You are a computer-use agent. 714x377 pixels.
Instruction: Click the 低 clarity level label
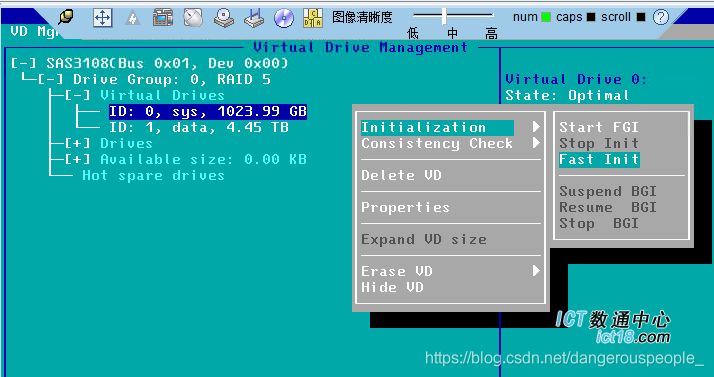point(413,34)
